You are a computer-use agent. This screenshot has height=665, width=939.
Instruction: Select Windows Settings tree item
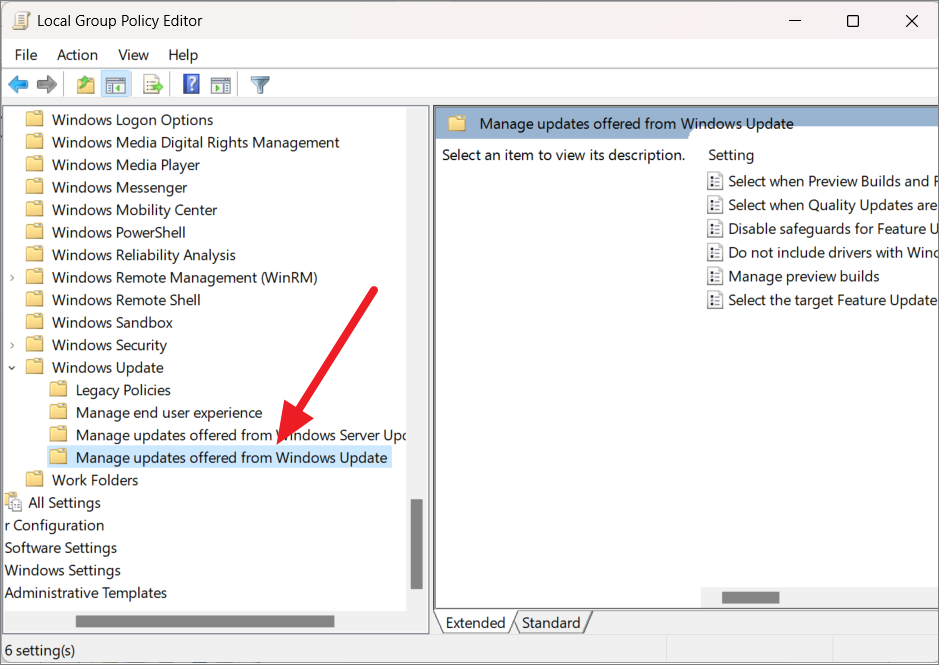pos(62,570)
